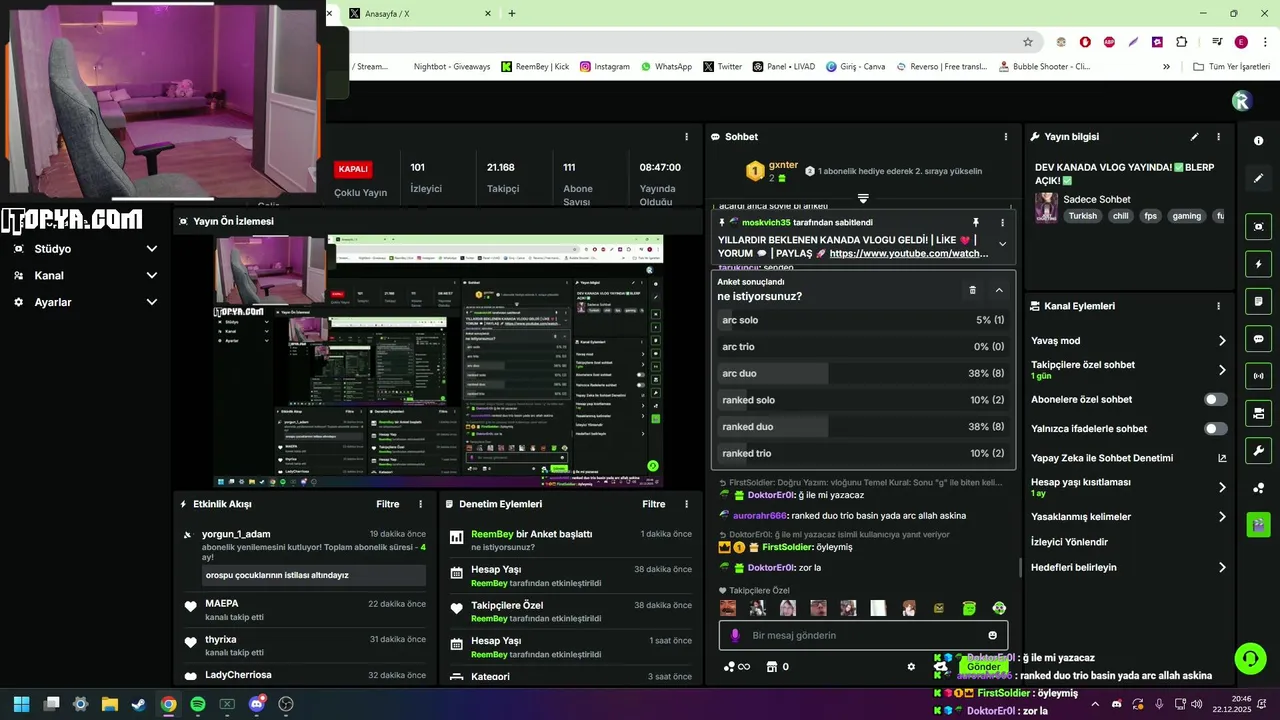Open Etkinlik Akışı three-dot menu
This screenshot has width=1280, height=720.
pos(421,504)
